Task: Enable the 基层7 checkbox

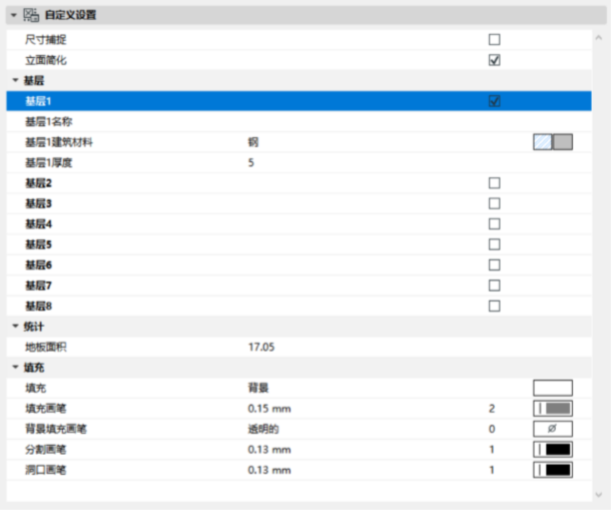Action: point(494,285)
